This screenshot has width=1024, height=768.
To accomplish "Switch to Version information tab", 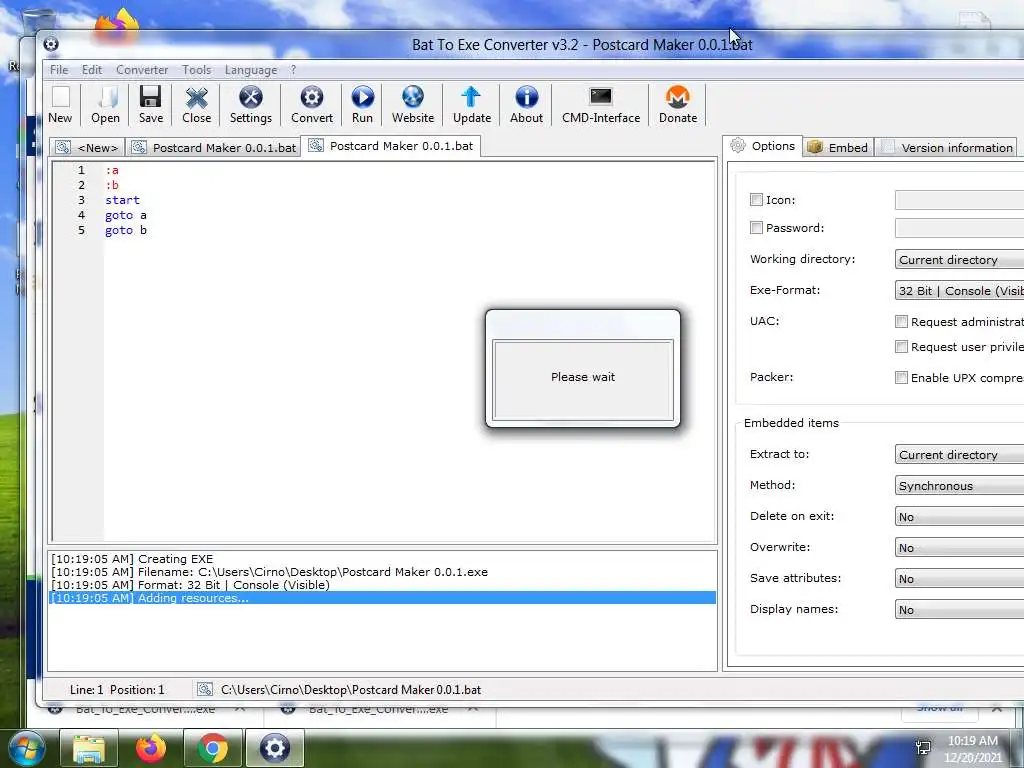I will (x=946, y=147).
